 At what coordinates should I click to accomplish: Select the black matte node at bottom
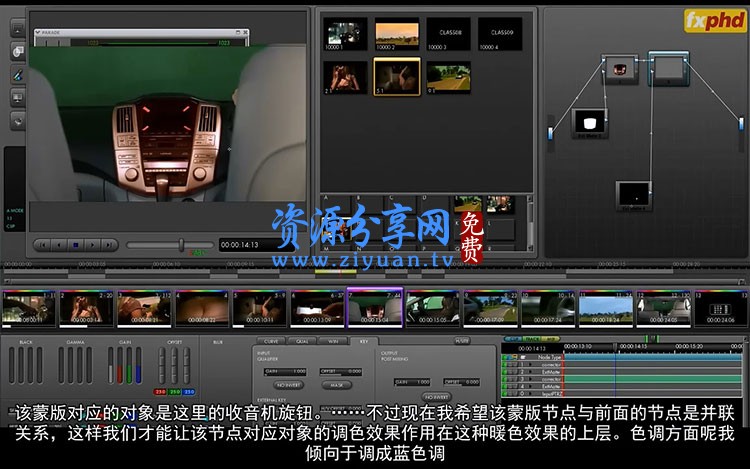[634, 196]
